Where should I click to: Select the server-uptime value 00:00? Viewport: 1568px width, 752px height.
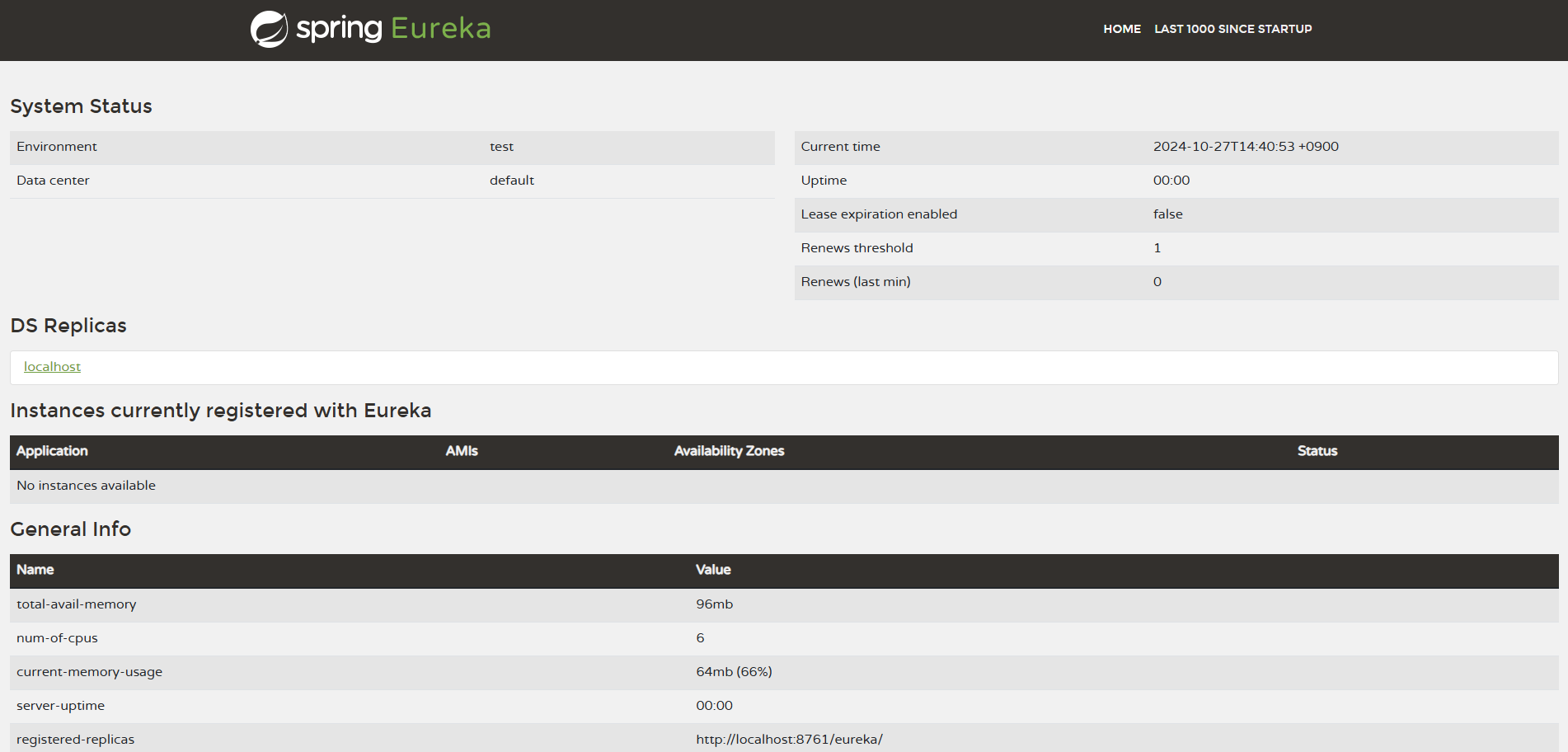click(x=714, y=706)
